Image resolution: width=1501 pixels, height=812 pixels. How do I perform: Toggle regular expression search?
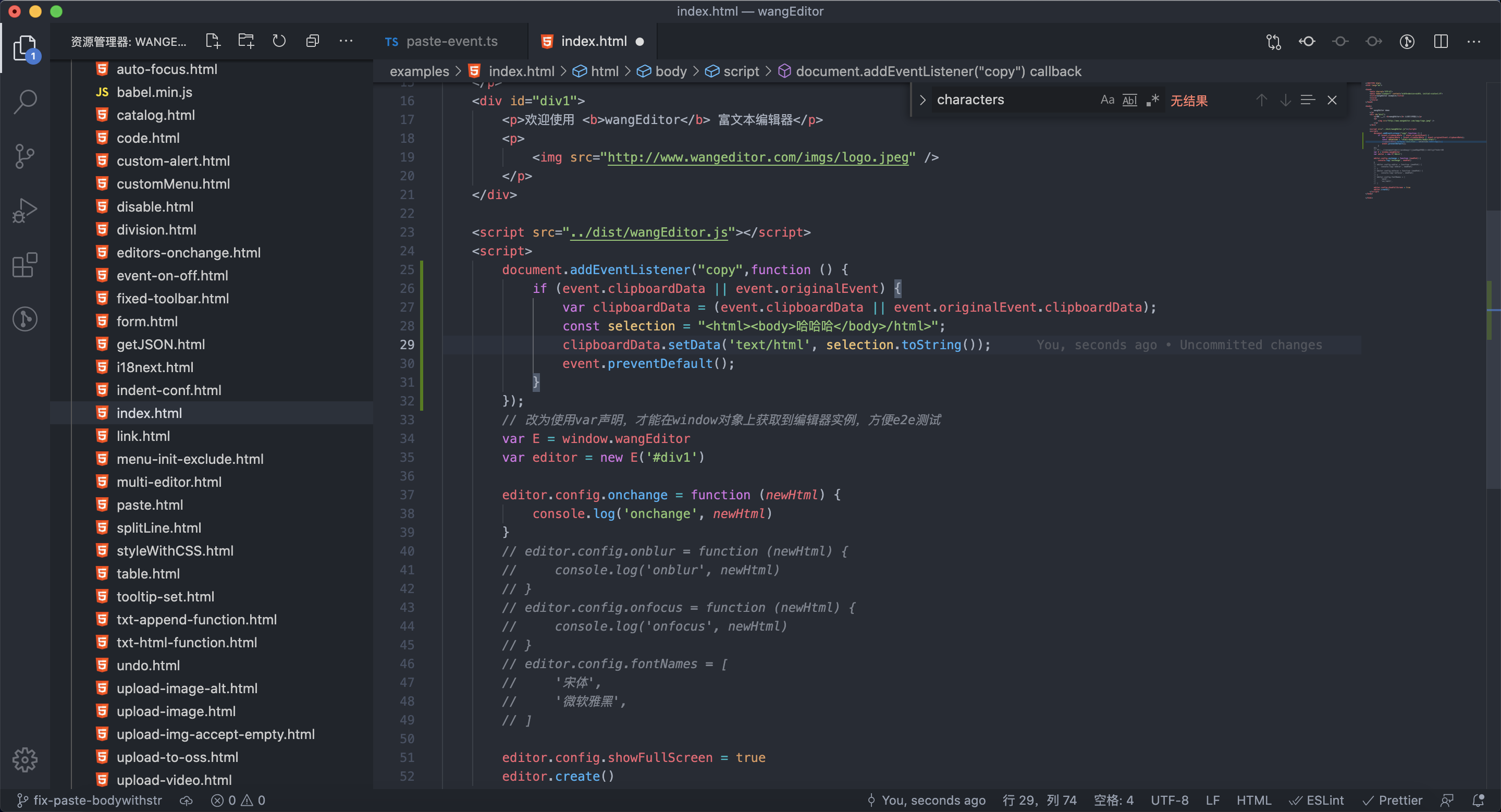click(x=1152, y=100)
